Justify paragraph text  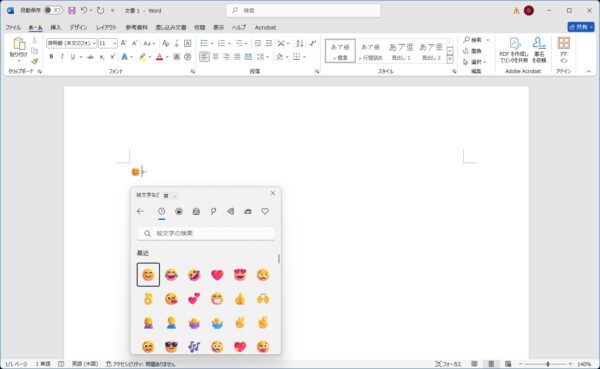[x=237, y=57]
